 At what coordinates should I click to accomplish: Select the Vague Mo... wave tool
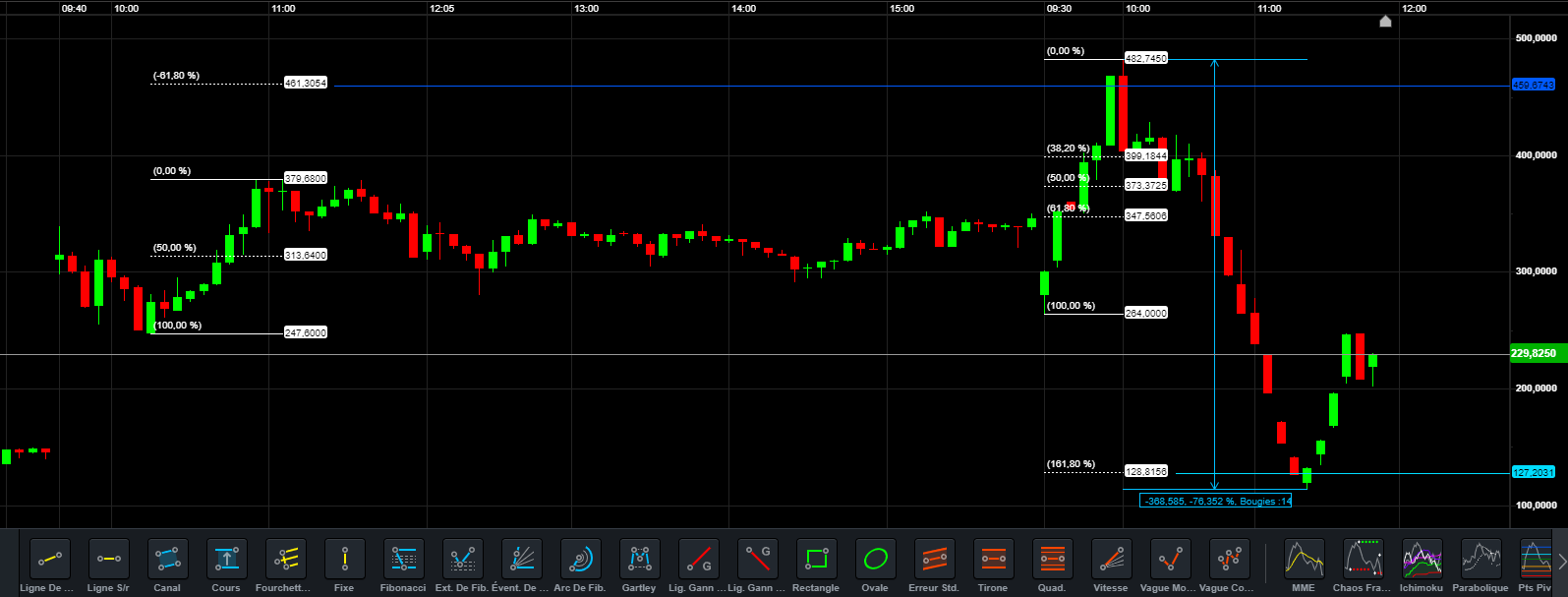coord(1171,559)
